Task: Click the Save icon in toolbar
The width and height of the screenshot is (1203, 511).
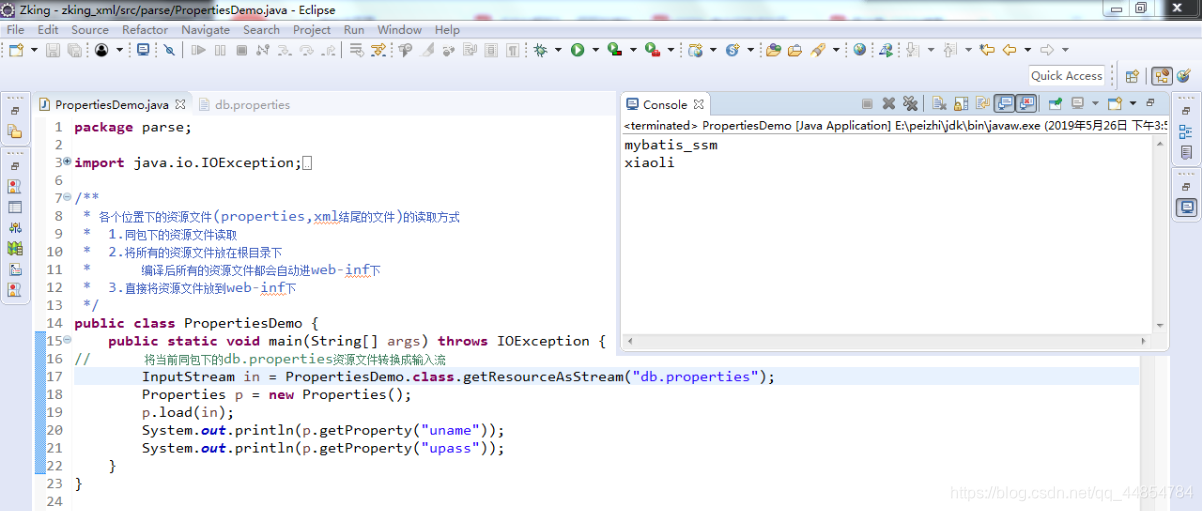Action: pos(53,50)
